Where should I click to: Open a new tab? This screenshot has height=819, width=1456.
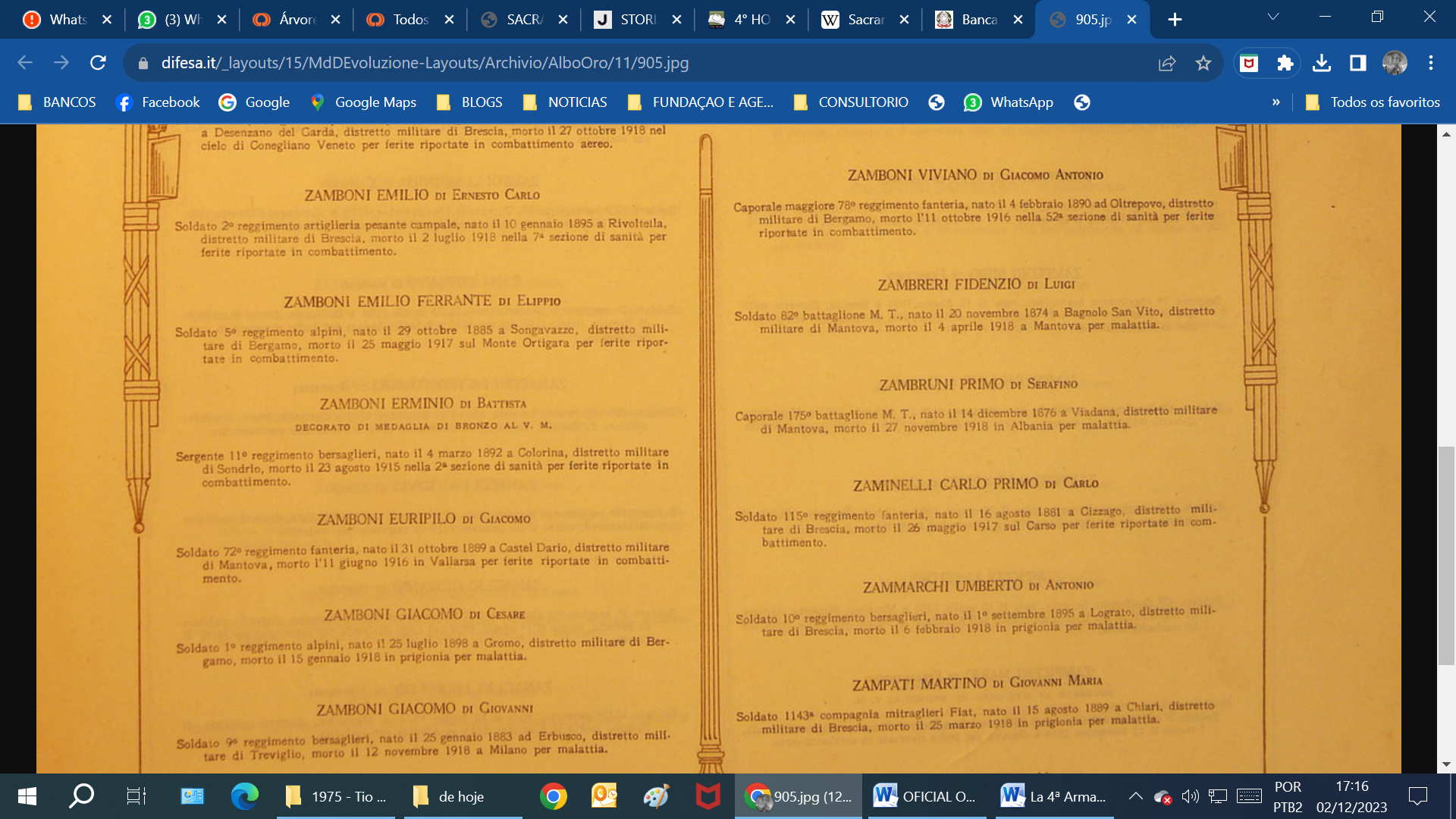coord(1175,20)
